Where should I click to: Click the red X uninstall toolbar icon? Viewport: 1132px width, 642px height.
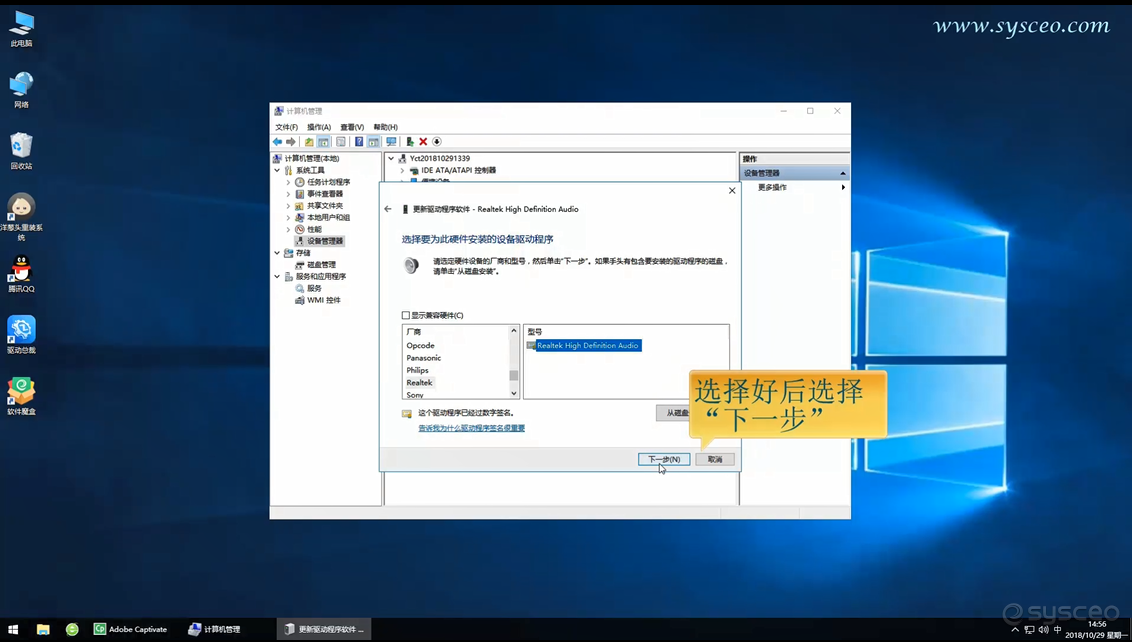tap(423, 142)
